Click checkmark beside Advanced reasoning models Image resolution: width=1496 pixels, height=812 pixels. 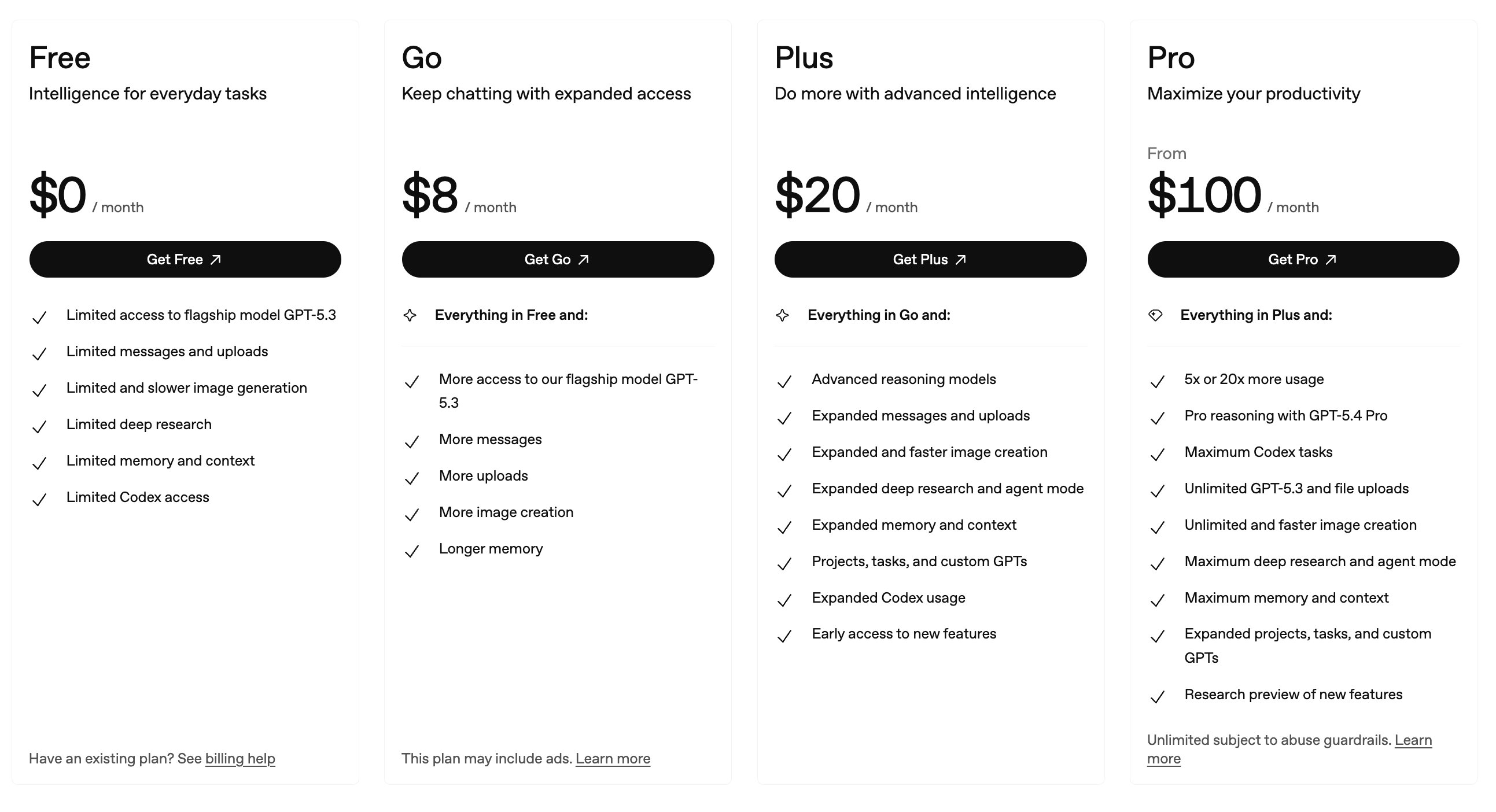(784, 381)
